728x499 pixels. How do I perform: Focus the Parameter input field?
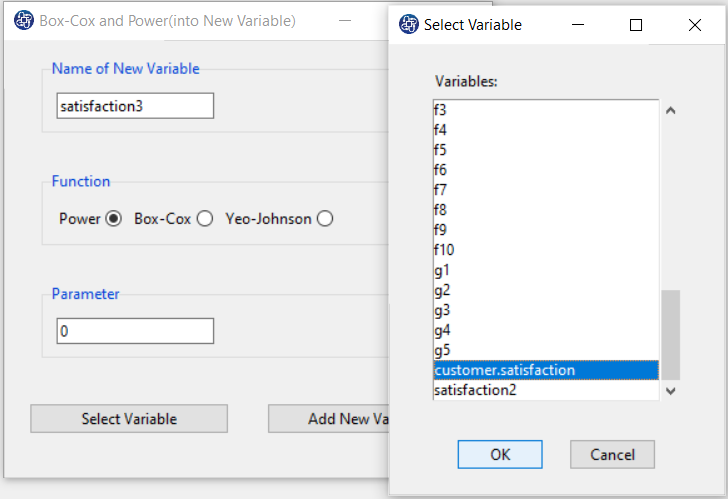tap(135, 331)
